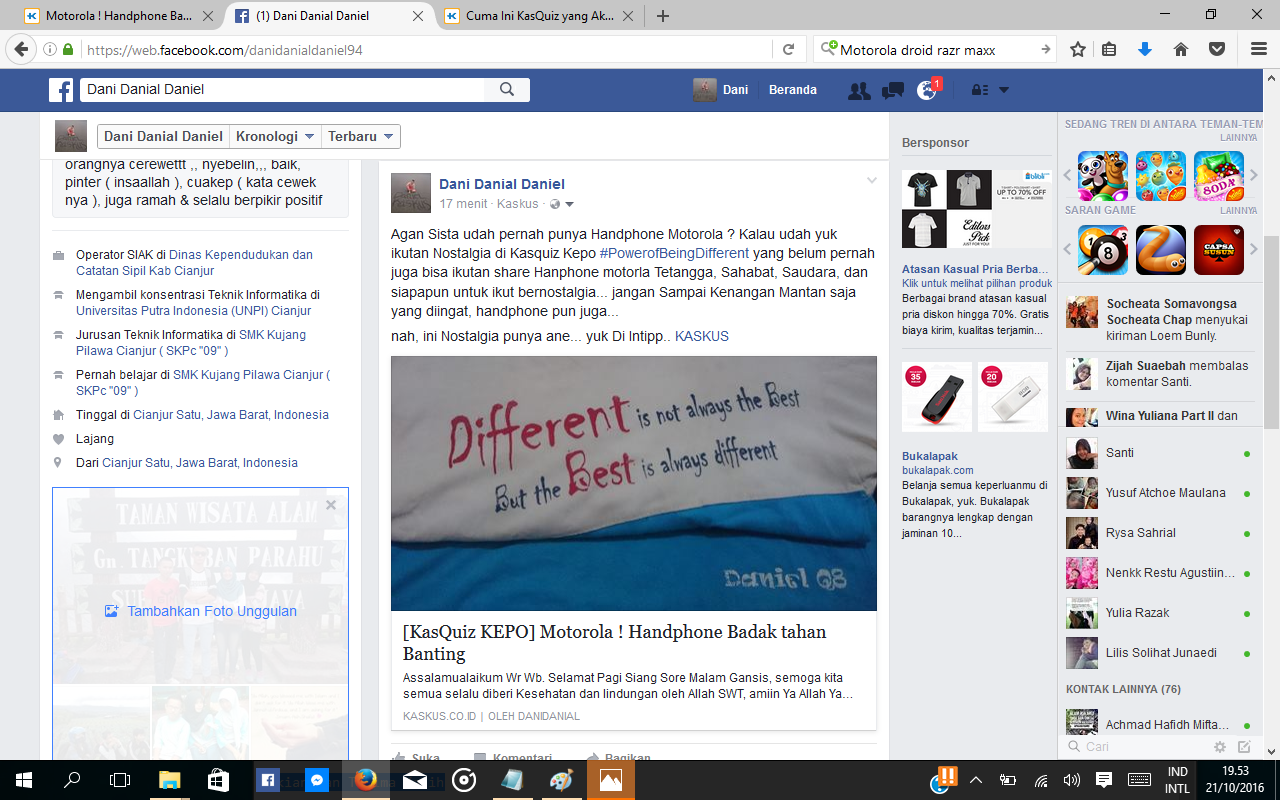Viewport: 1280px width, 800px height.
Task: Open Pocket icon in Firefox toolbar
Action: 1217,49
